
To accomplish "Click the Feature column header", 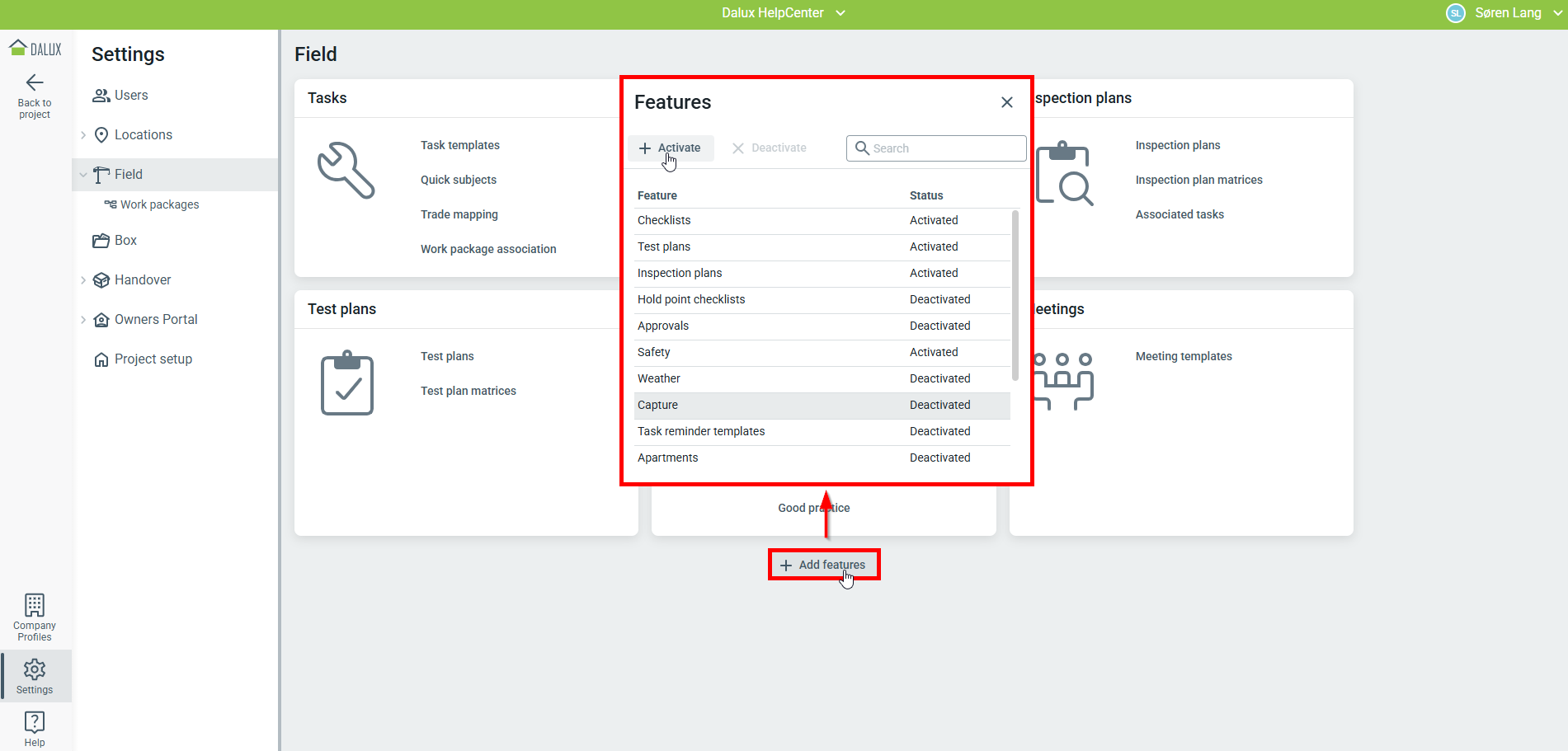I will pos(657,195).
